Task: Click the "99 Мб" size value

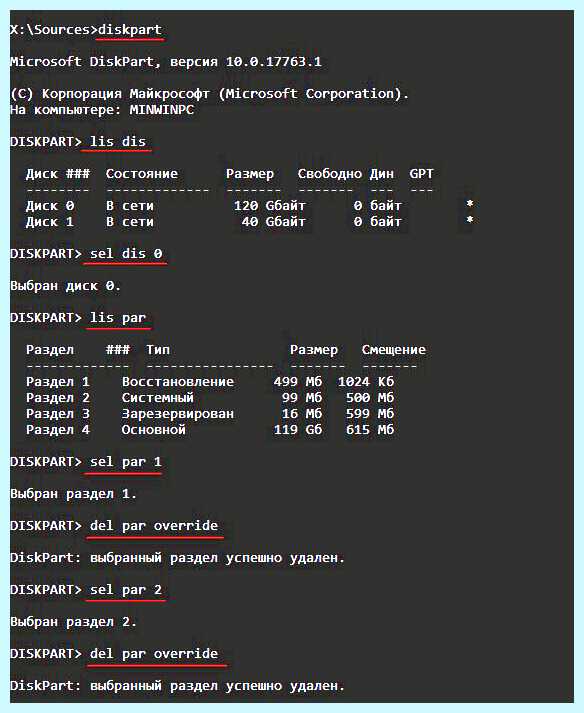Action: click(302, 397)
